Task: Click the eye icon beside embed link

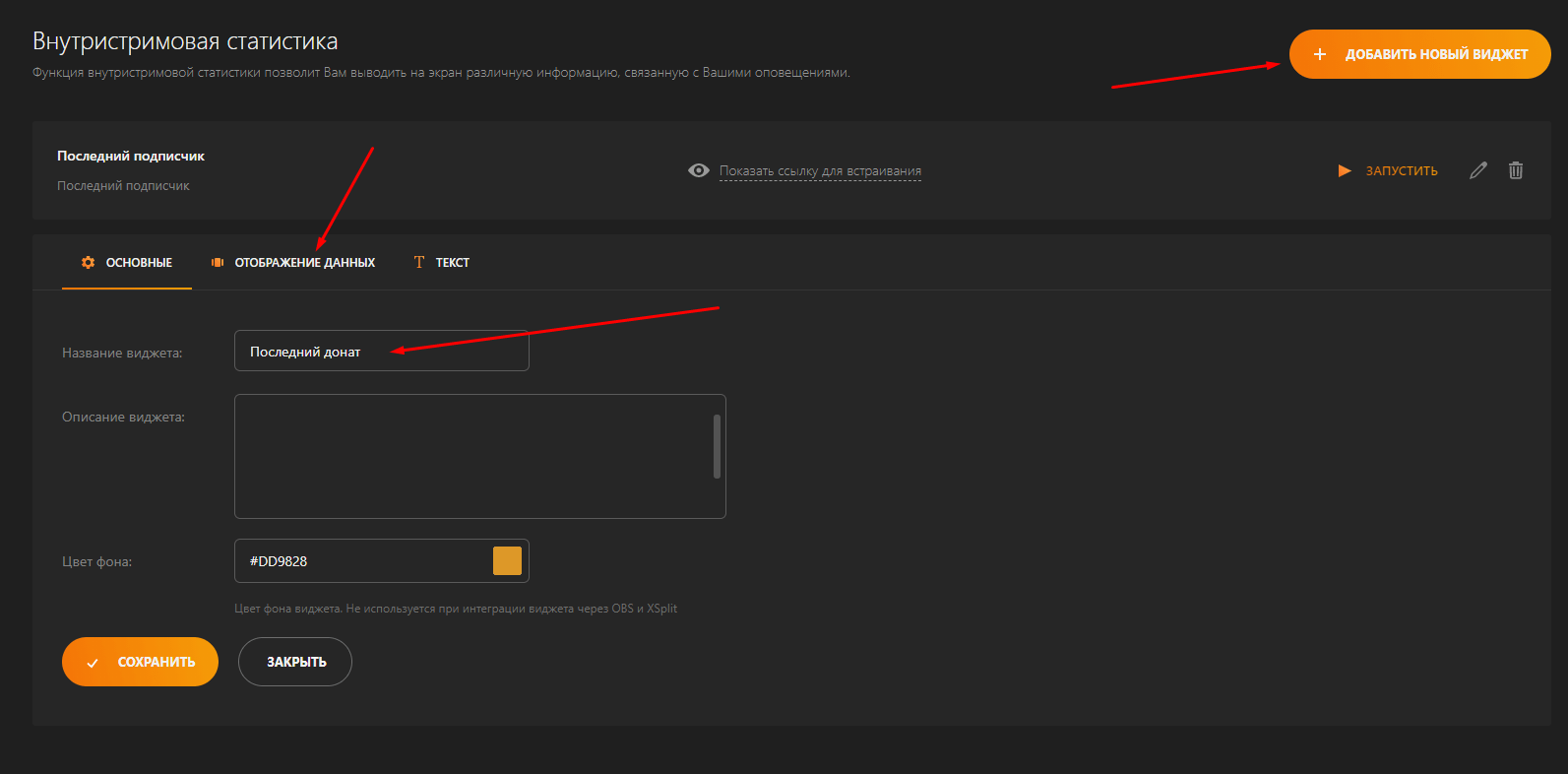Action: [x=699, y=170]
